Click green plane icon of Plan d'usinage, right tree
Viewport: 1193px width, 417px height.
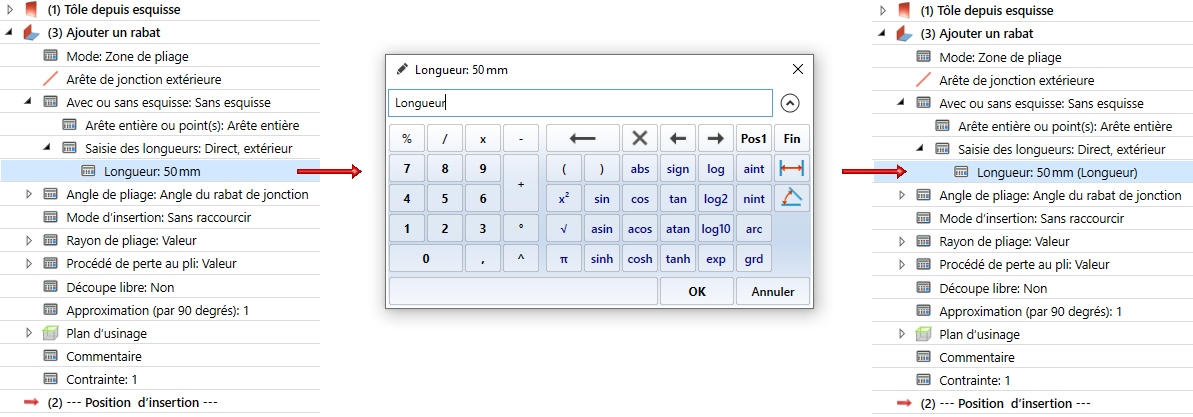(923, 333)
